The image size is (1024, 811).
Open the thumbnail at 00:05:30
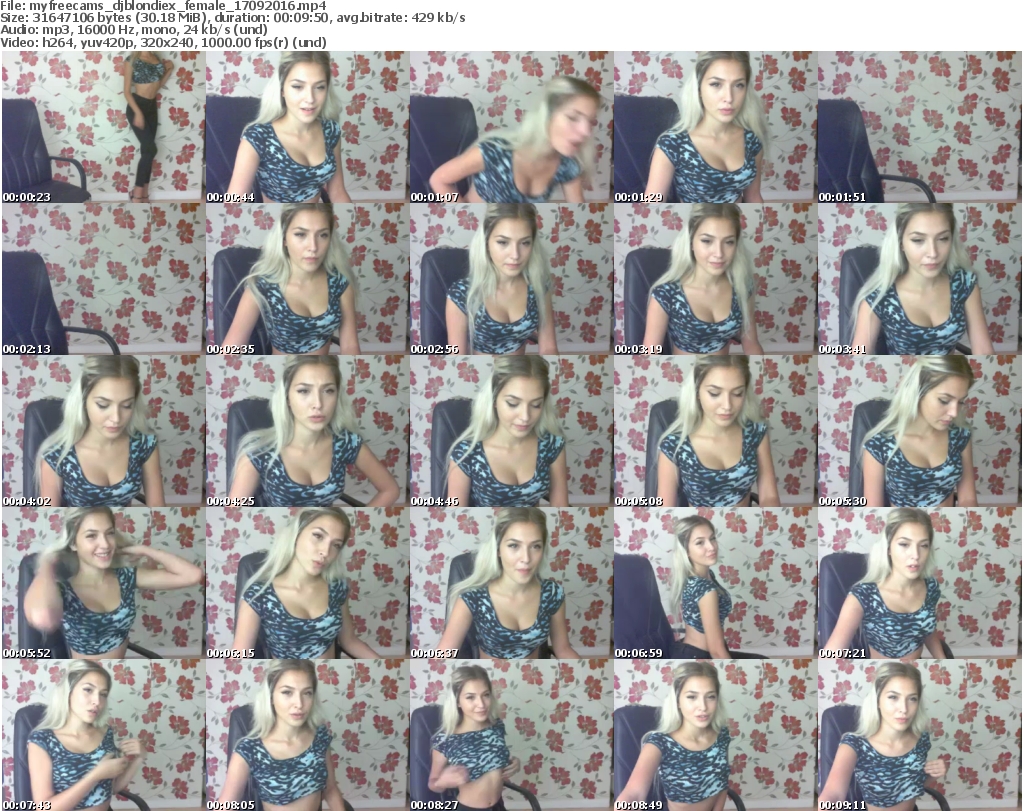[919, 431]
